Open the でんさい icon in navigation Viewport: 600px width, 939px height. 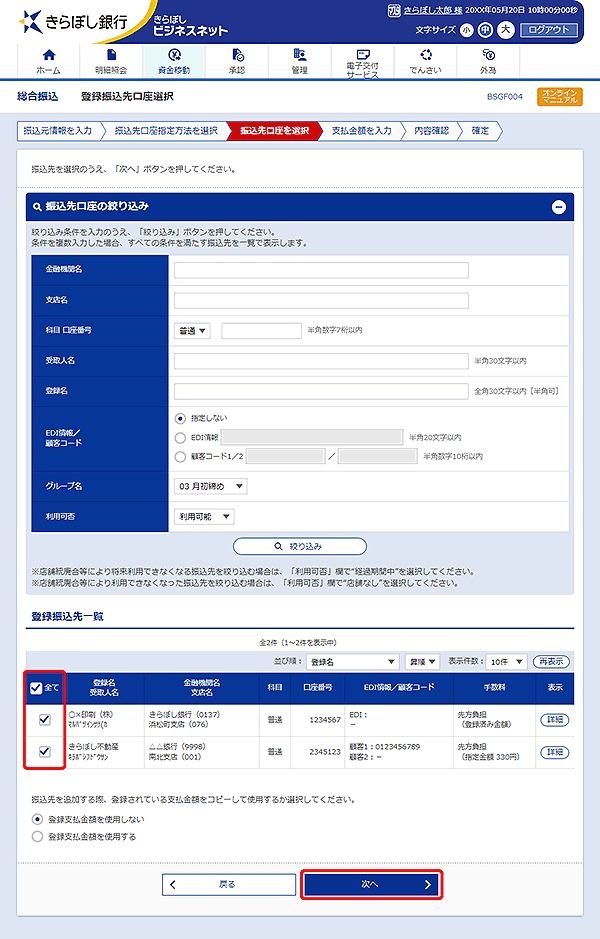pyautogui.click(x=425, y=55)
